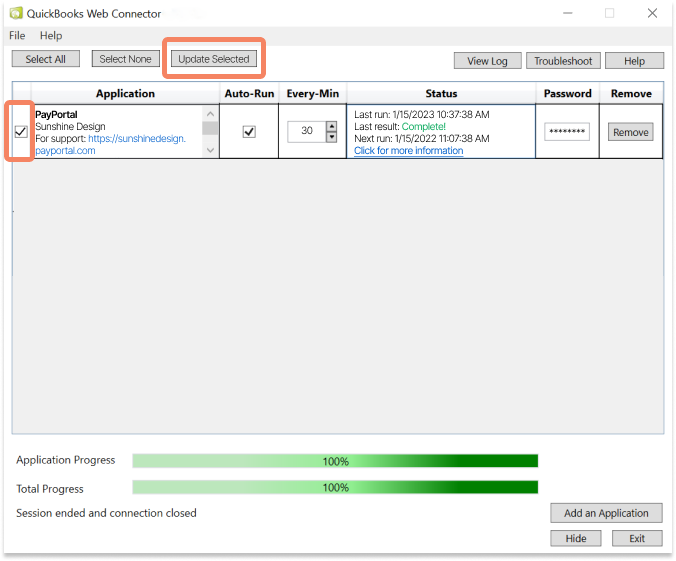Click the Application Progress bar
Viewport: 676px width, 561px height.
tap(335, 461)
